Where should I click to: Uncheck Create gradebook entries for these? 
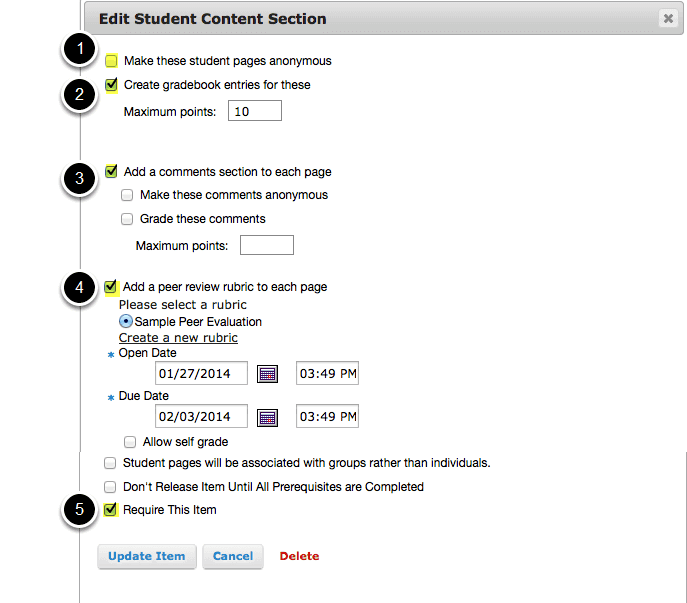[111, 84]
